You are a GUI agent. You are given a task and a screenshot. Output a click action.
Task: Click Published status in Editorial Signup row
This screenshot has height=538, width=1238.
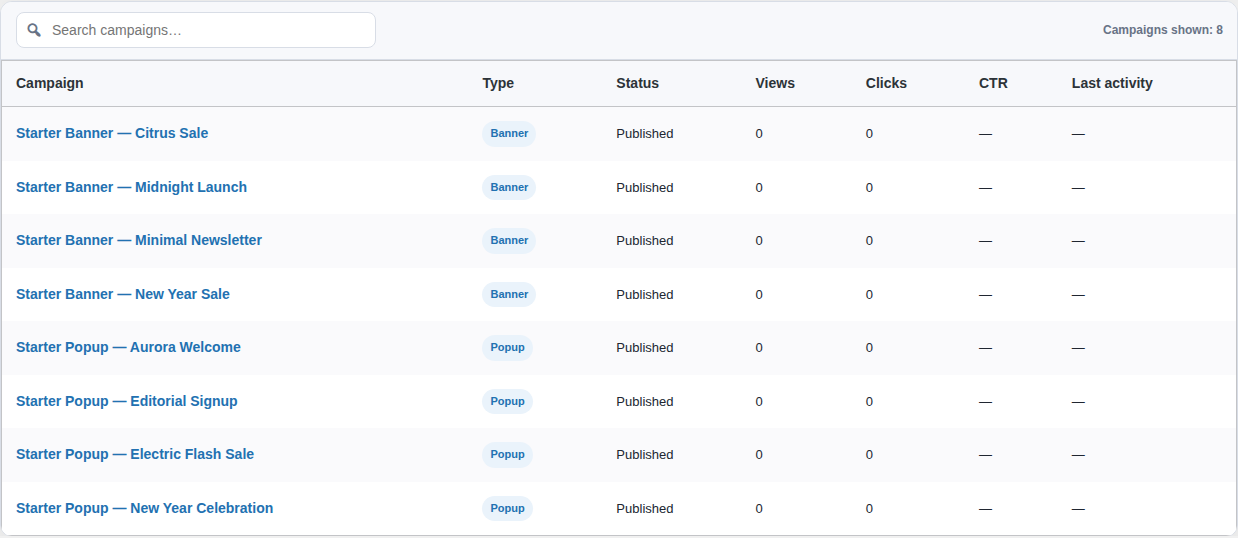(x=645, y=401)
